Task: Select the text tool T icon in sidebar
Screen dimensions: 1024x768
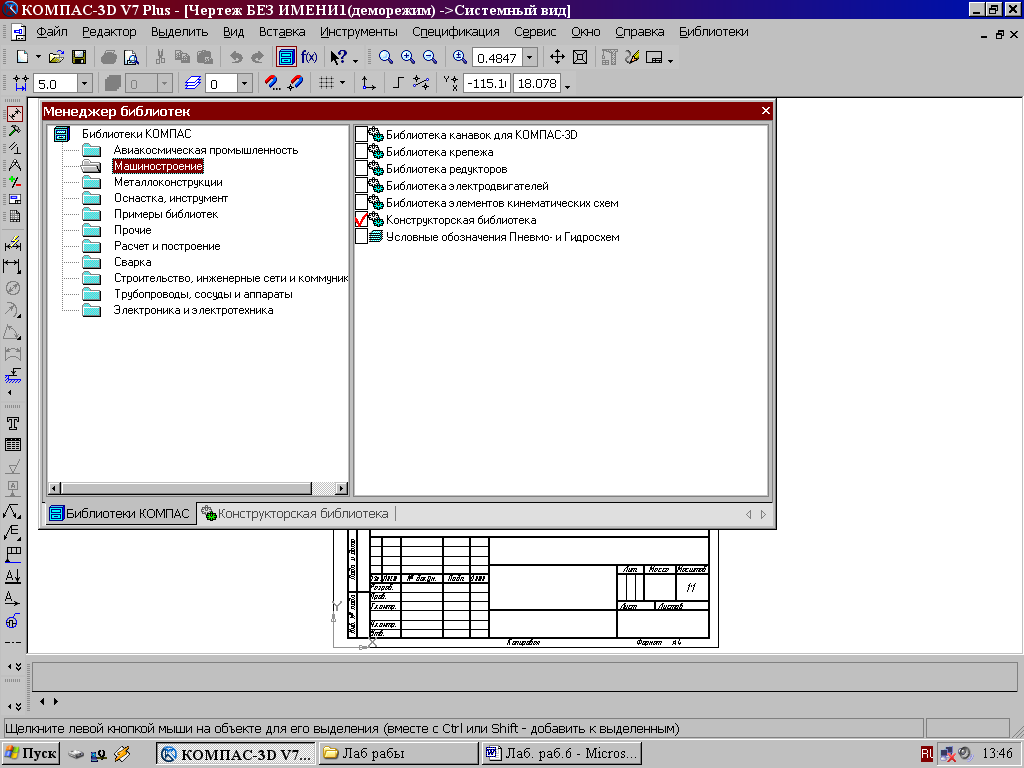Action: (12, 423)
